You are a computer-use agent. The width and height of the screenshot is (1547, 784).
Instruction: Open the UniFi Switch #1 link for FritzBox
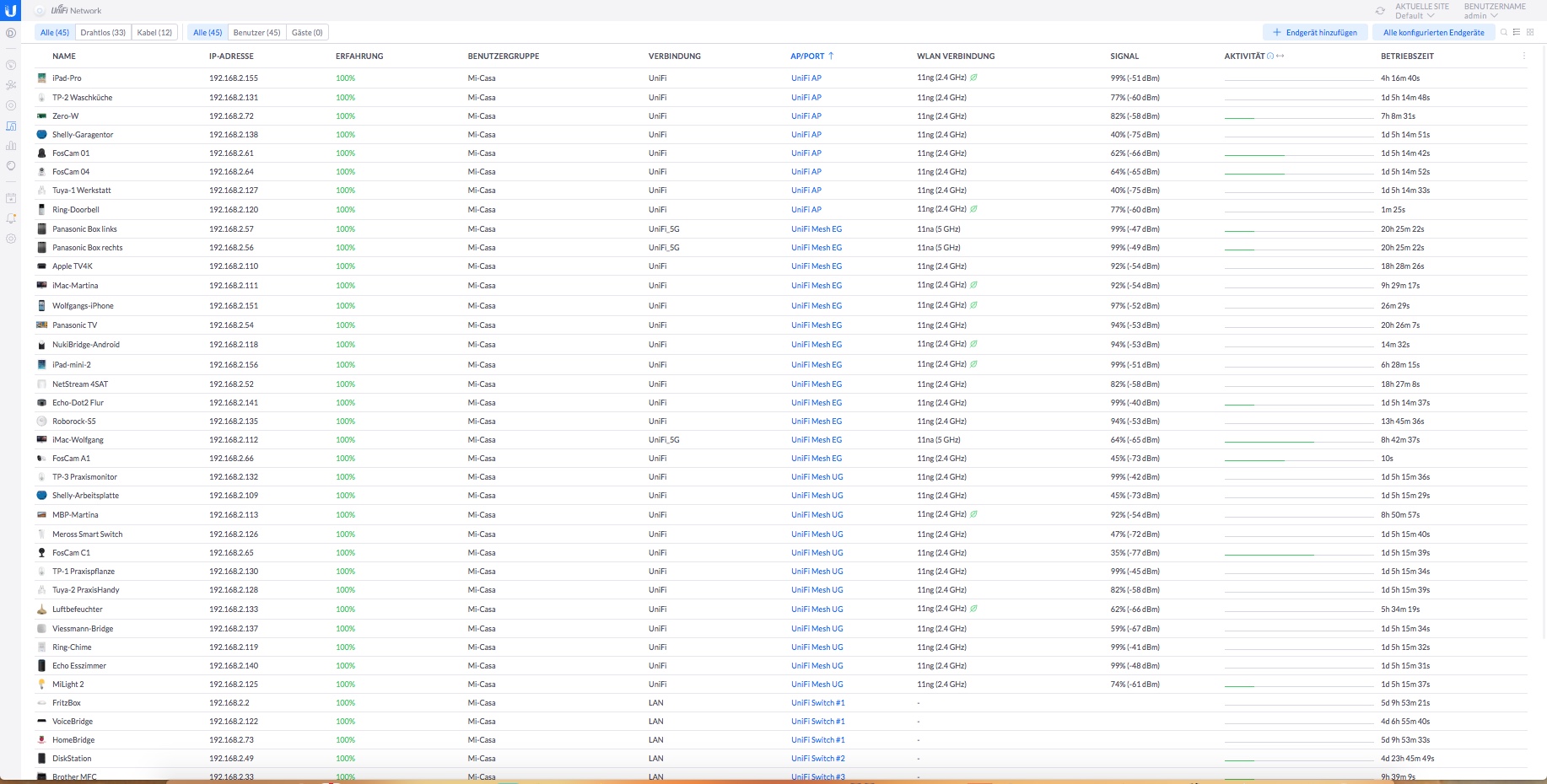tap(817, 703)
